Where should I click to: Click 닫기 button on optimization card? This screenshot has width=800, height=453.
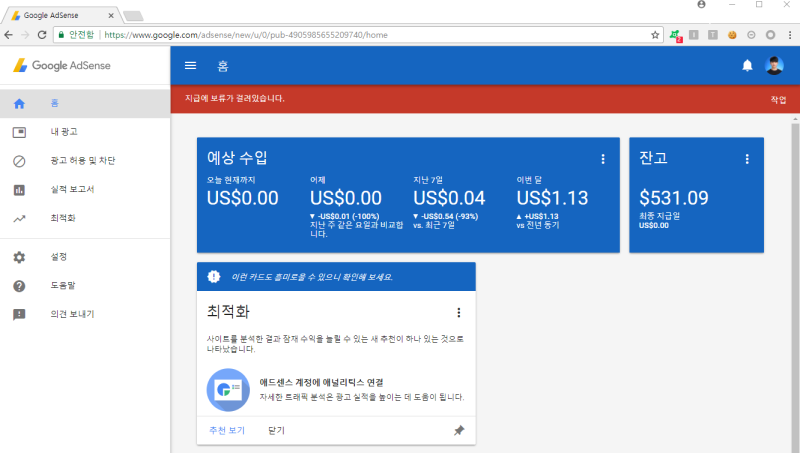click(276, 431)
